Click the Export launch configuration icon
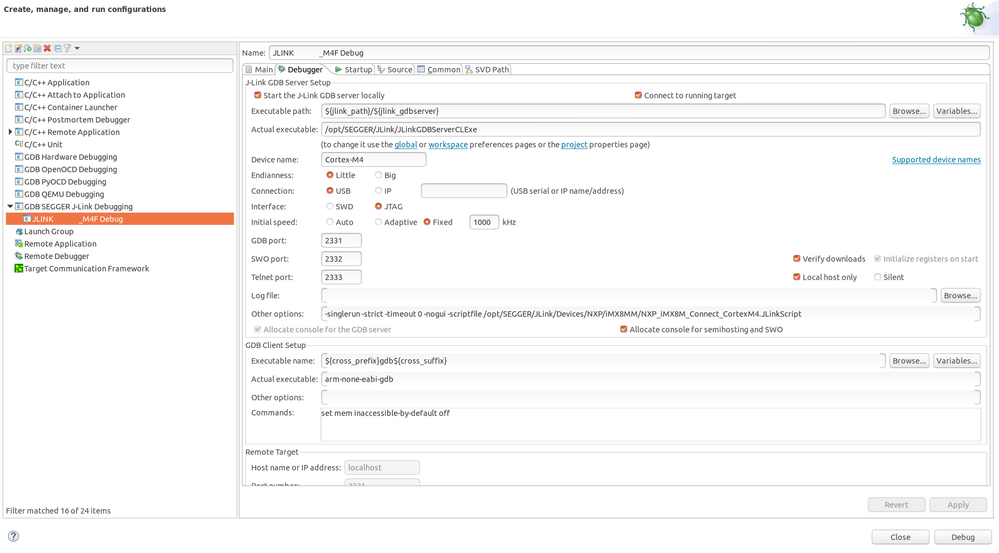Viewport: 999px width, 553px height. [27, 48]
